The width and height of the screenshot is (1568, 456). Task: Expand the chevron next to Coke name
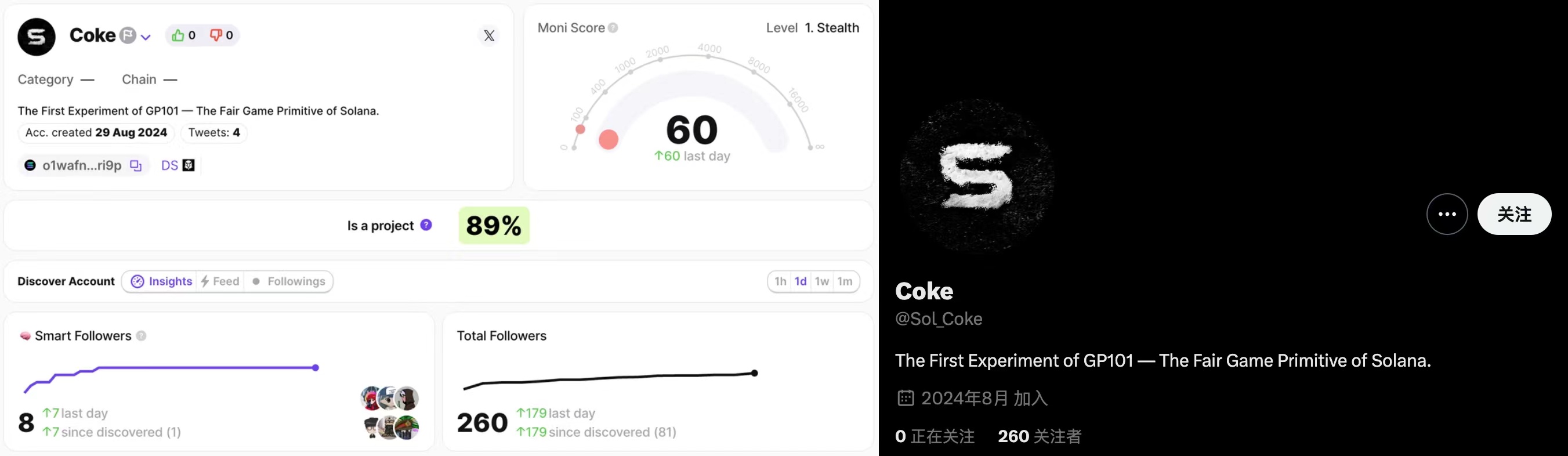coord(146,37)
